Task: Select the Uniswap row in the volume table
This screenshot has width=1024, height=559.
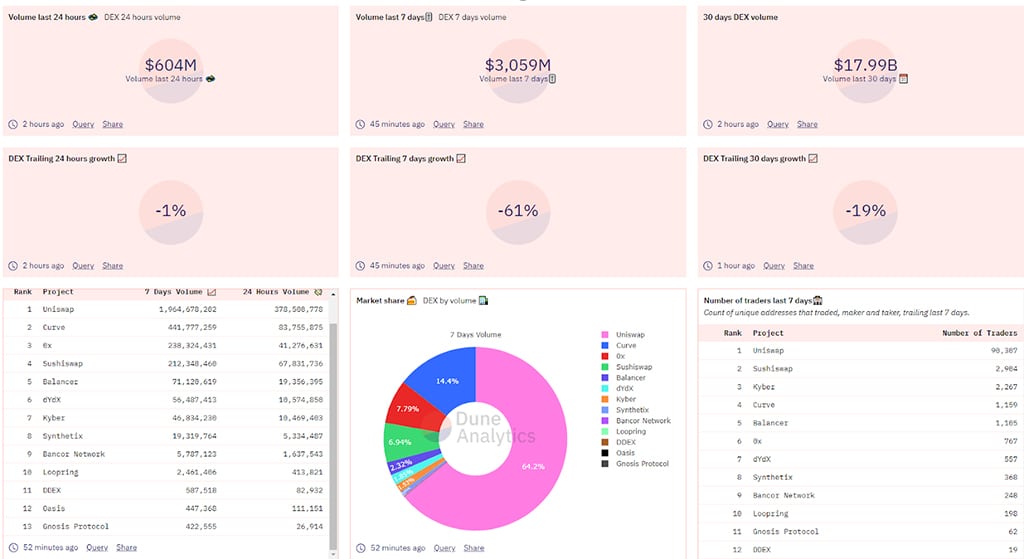Action: 168,310
